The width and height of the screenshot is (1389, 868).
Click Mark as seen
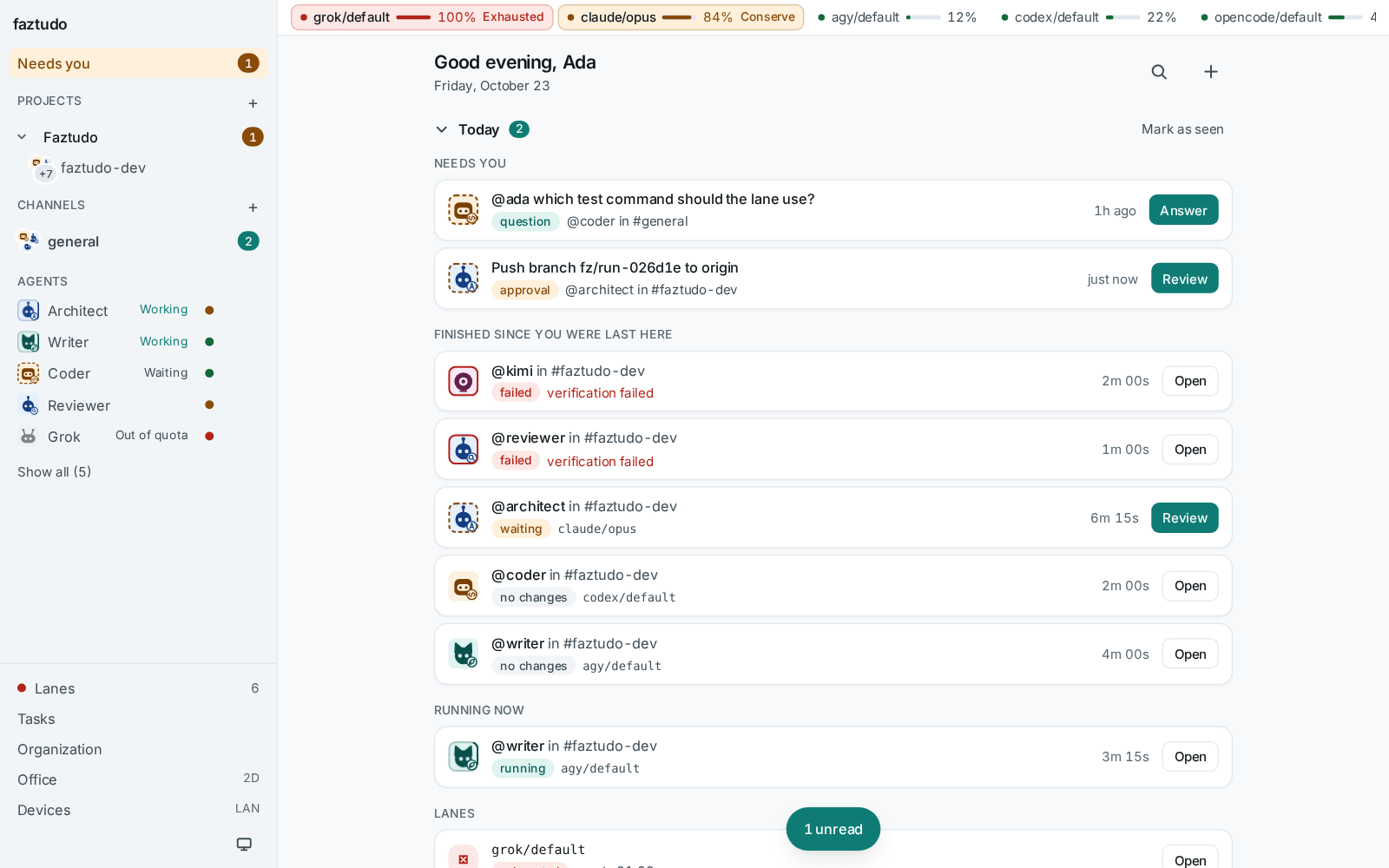(x=1182, y=129)
